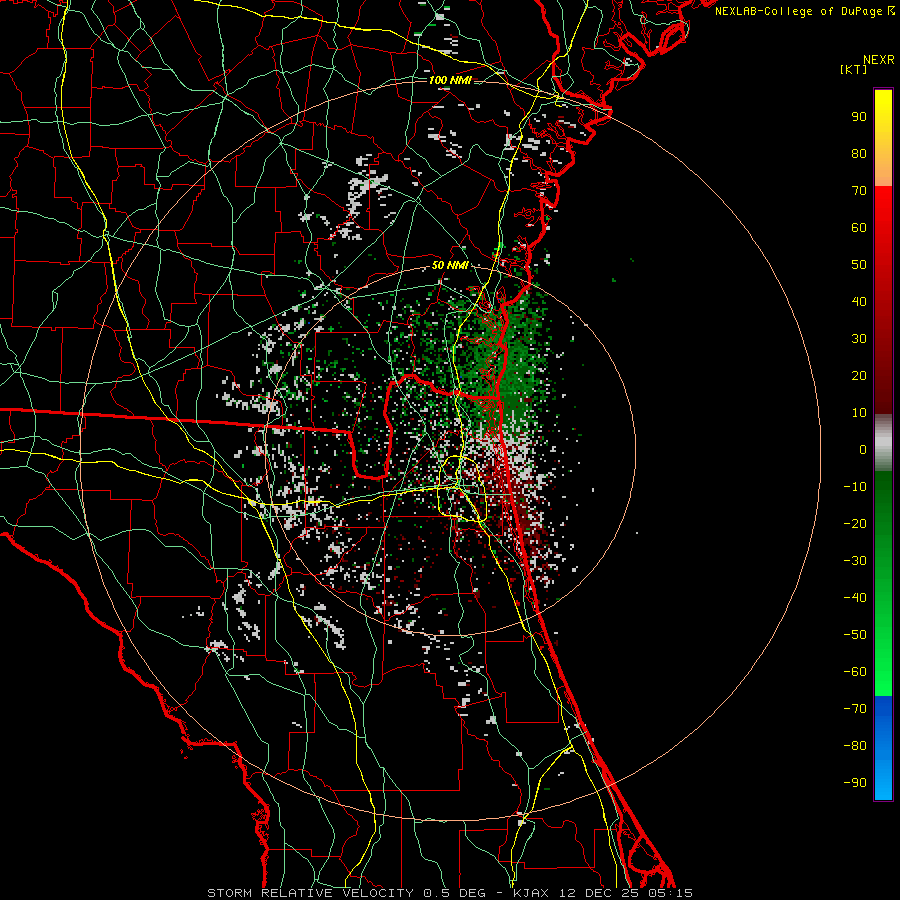Image resolution: width=900 pixels, height=900 pixels.
Task: Click the -20 value on the velocity scale
Action: point(855,523)
